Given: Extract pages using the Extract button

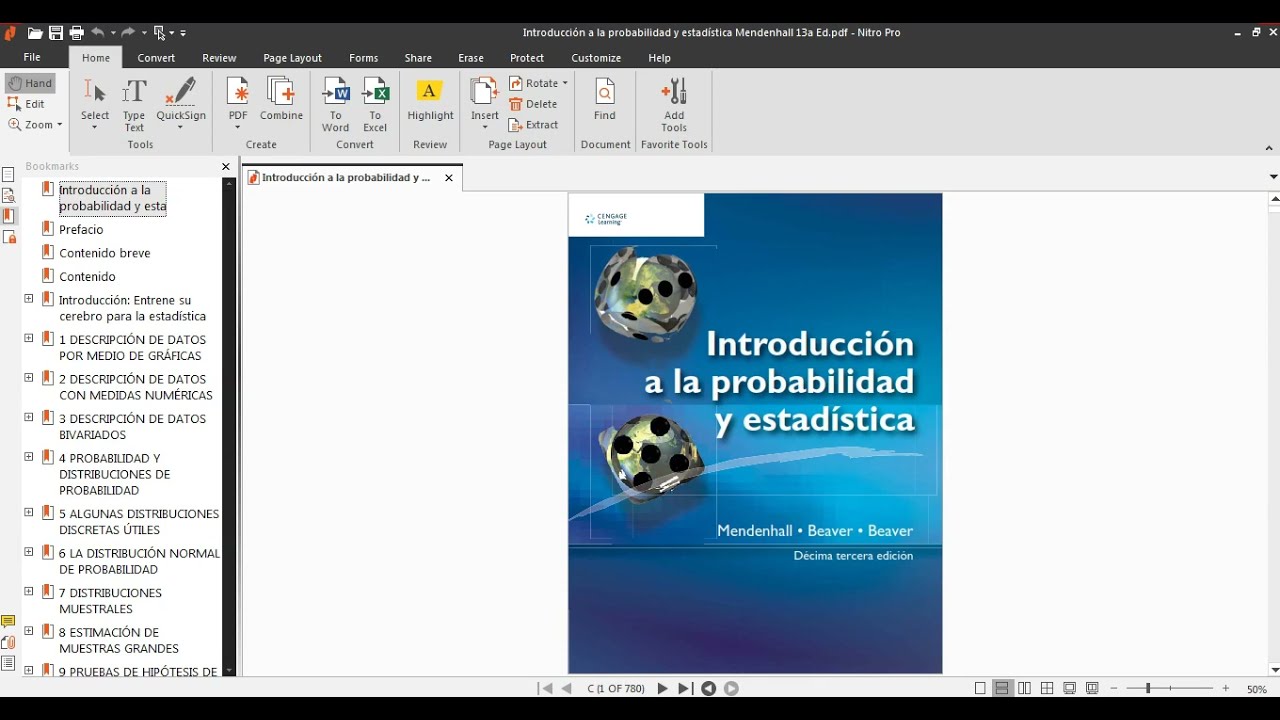Looking at the screenshot, I should (534, 125).
